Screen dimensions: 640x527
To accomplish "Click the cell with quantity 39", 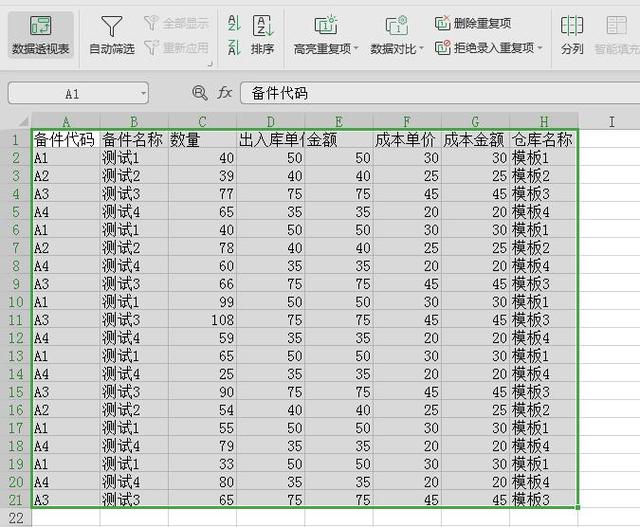I will click(202, 176).
